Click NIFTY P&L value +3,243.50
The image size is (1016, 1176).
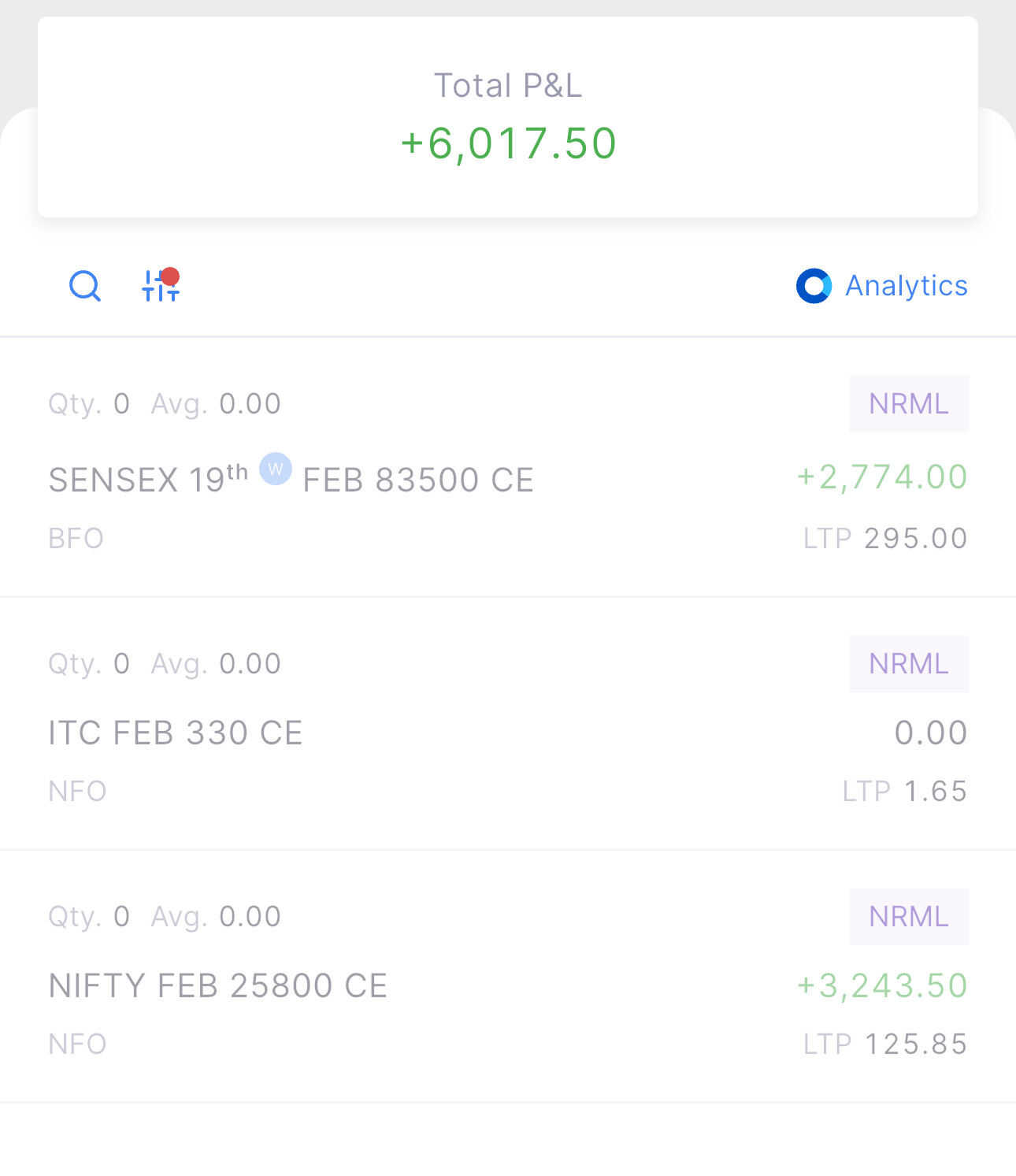pos(882,986)
